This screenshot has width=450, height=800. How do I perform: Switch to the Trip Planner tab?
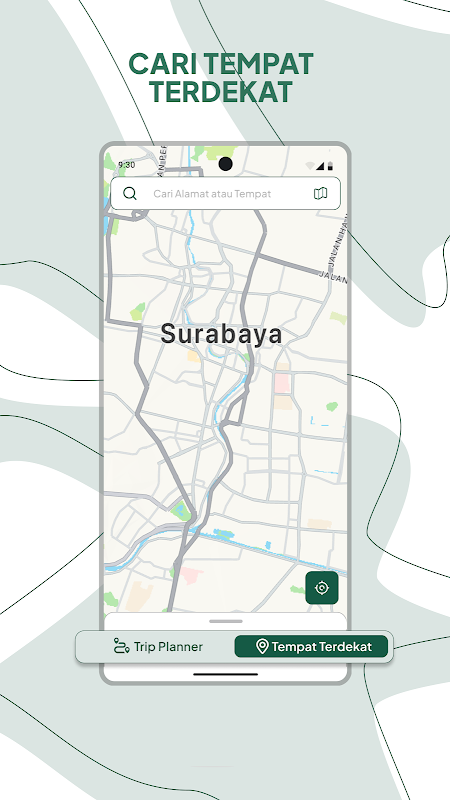tap(158, 646)
